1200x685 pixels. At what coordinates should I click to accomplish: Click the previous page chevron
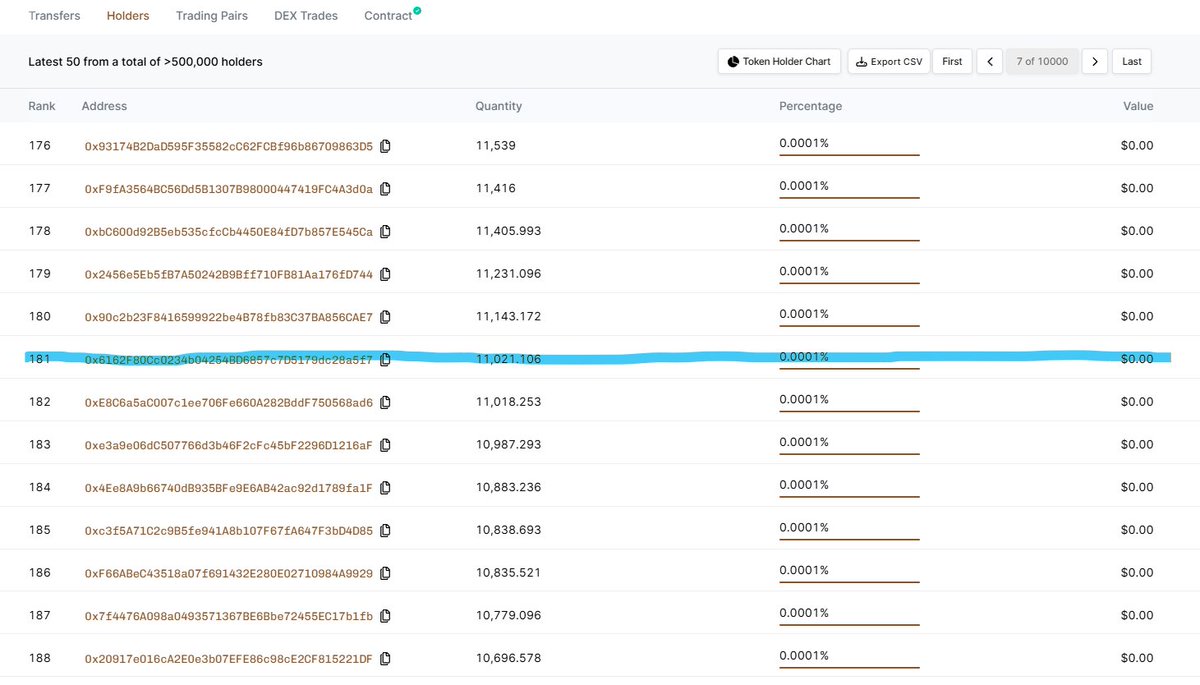990,61
